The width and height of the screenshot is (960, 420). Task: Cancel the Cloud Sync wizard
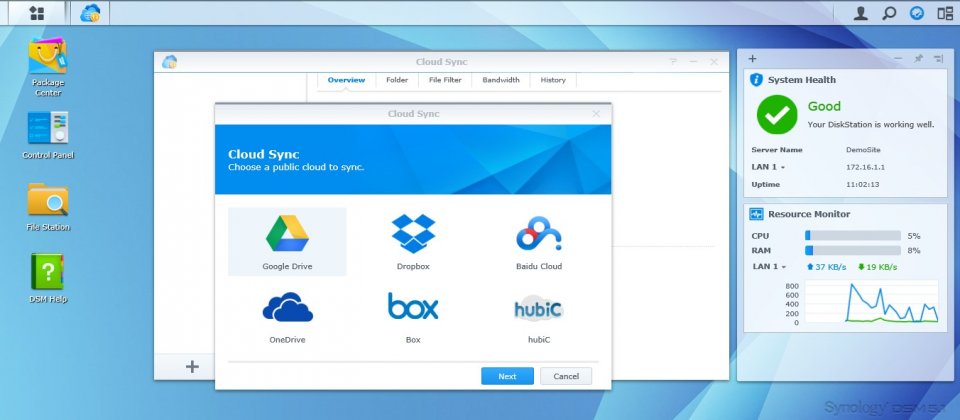(x=566, y=377)
